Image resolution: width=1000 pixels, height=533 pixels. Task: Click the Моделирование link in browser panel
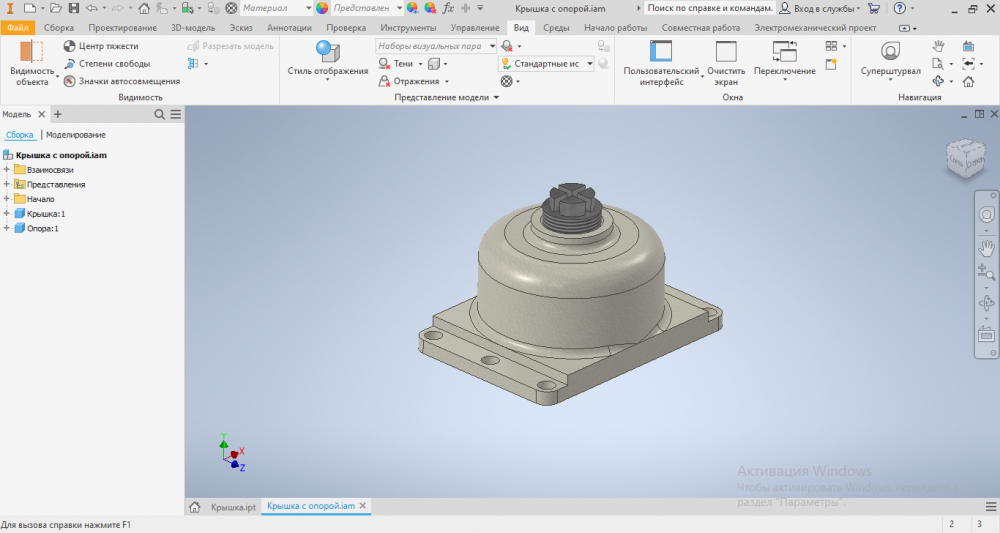pyautogui.click(x=76, y=135)
